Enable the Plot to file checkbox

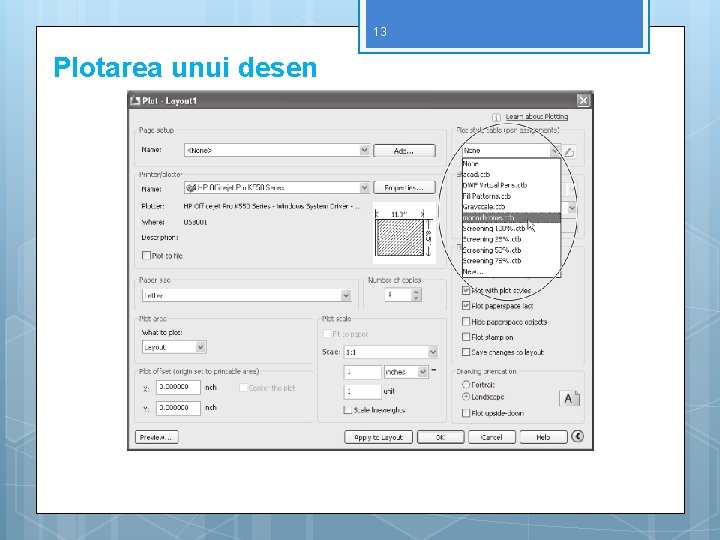pyautogui.click(x=146, y=255)
